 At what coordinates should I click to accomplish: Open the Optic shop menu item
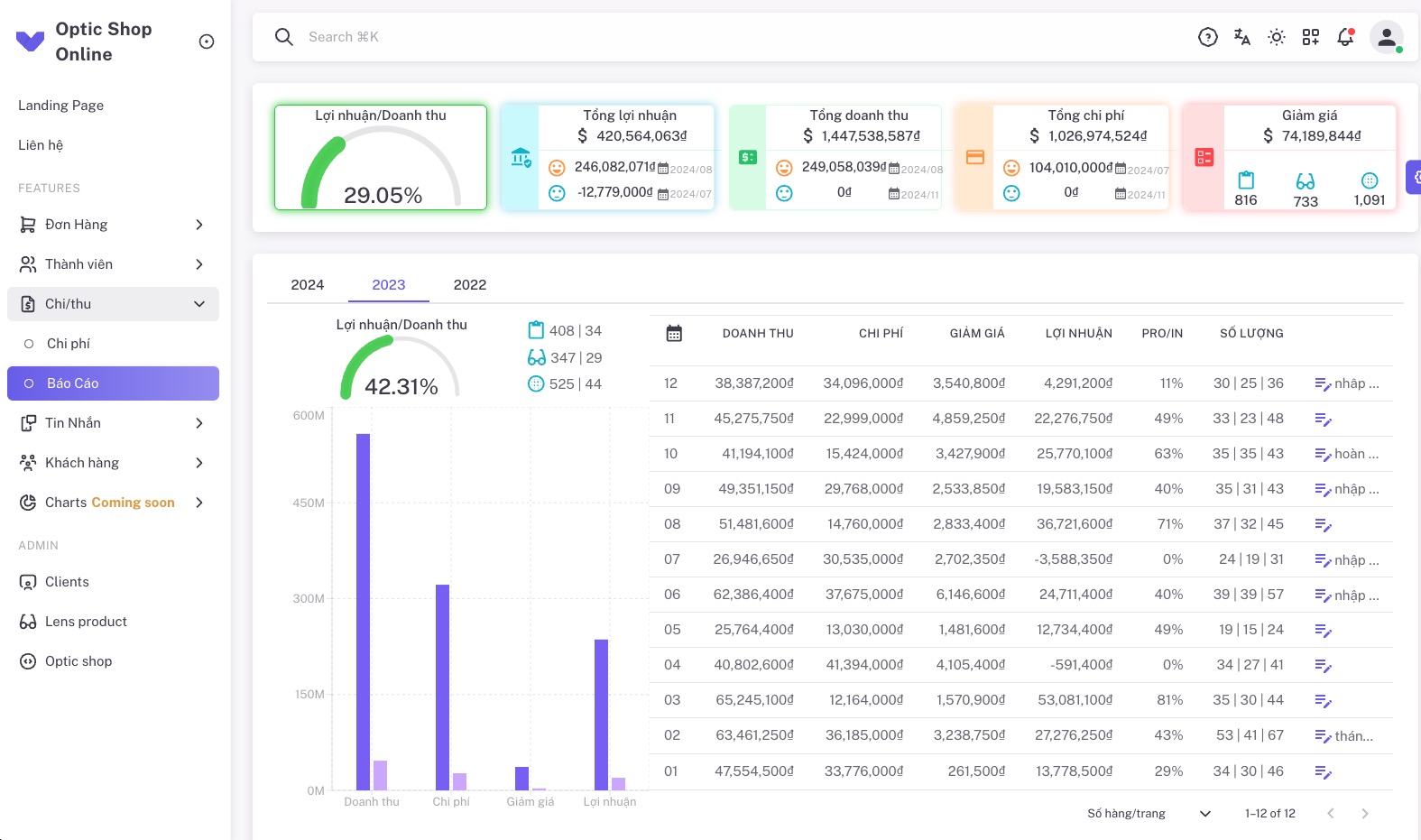tap(113, 661)
